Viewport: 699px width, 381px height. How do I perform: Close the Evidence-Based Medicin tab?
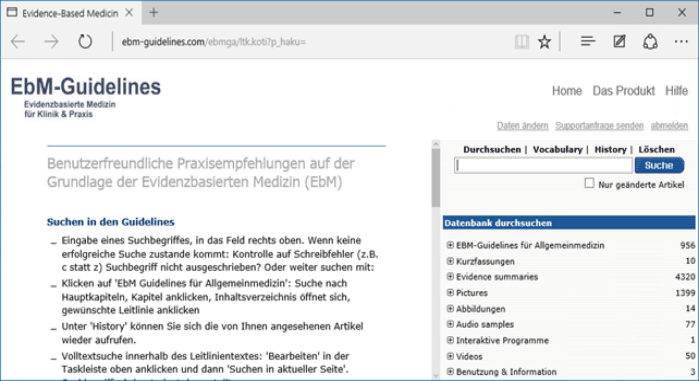[x=129, y=13]
